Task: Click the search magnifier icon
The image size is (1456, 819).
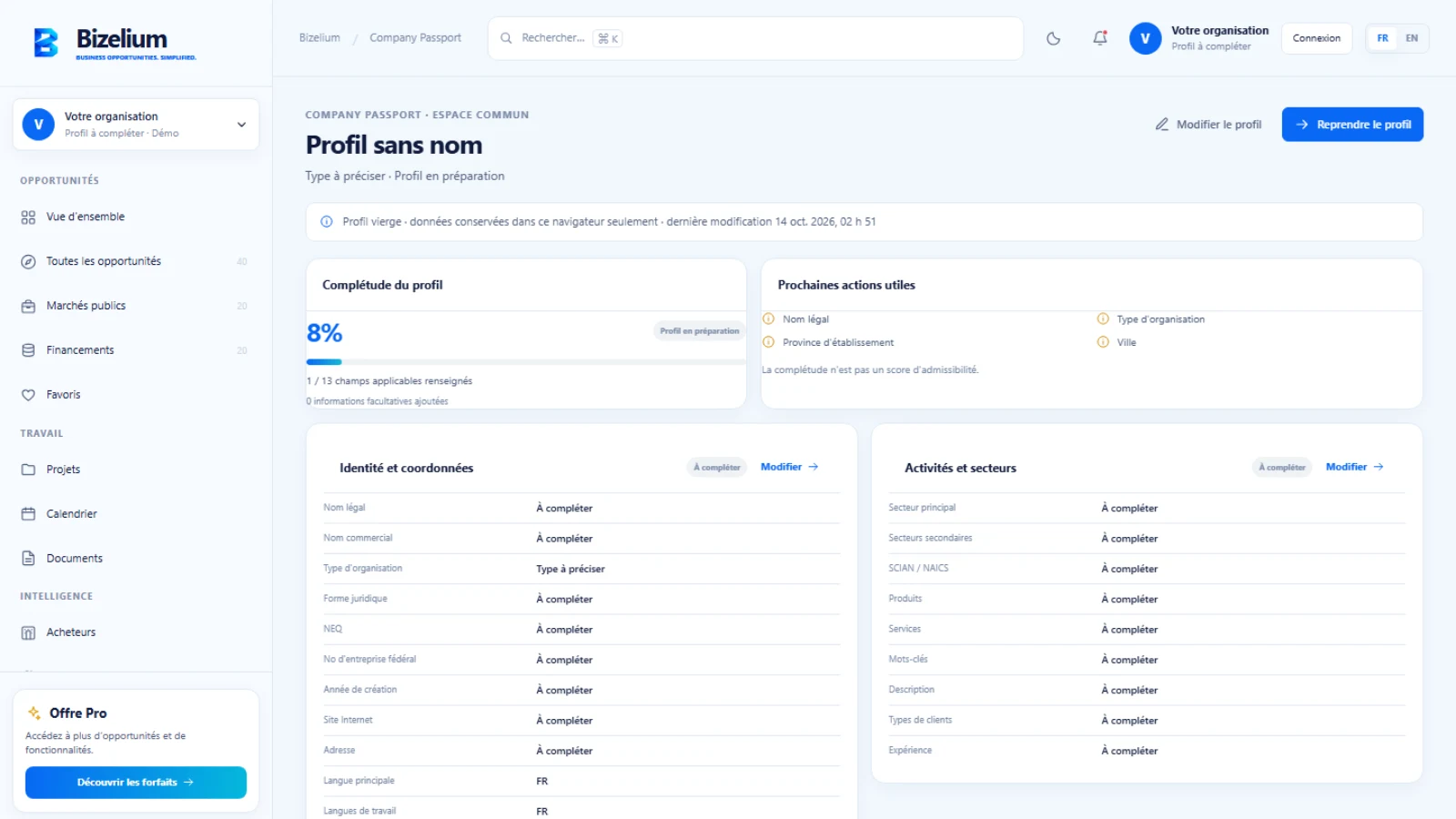Action: click(x=506, y=38)
